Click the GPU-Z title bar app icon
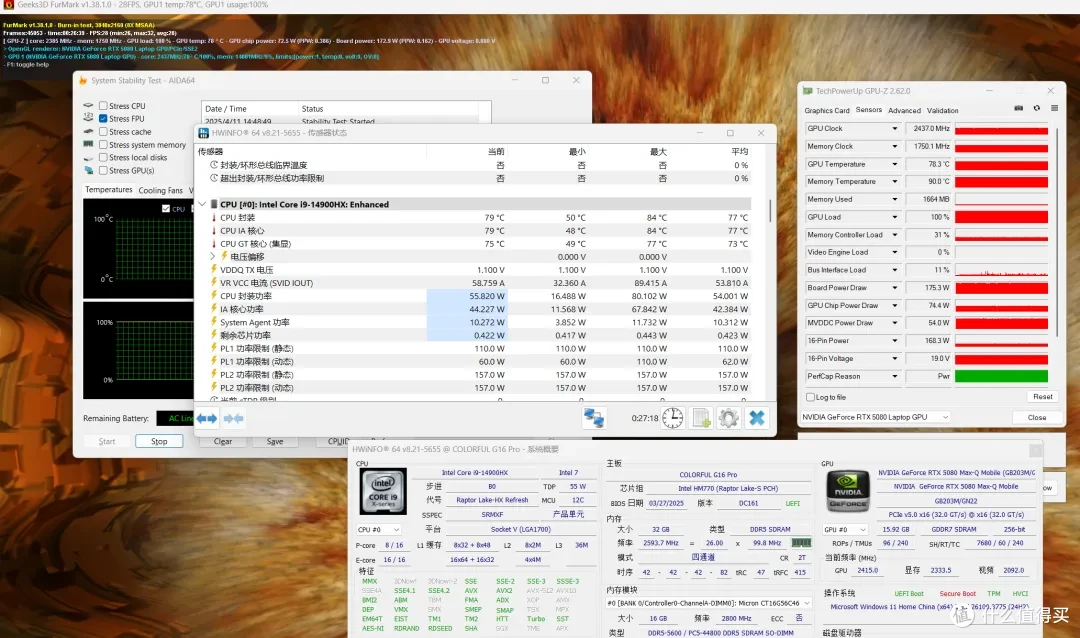 pos(807,91)
